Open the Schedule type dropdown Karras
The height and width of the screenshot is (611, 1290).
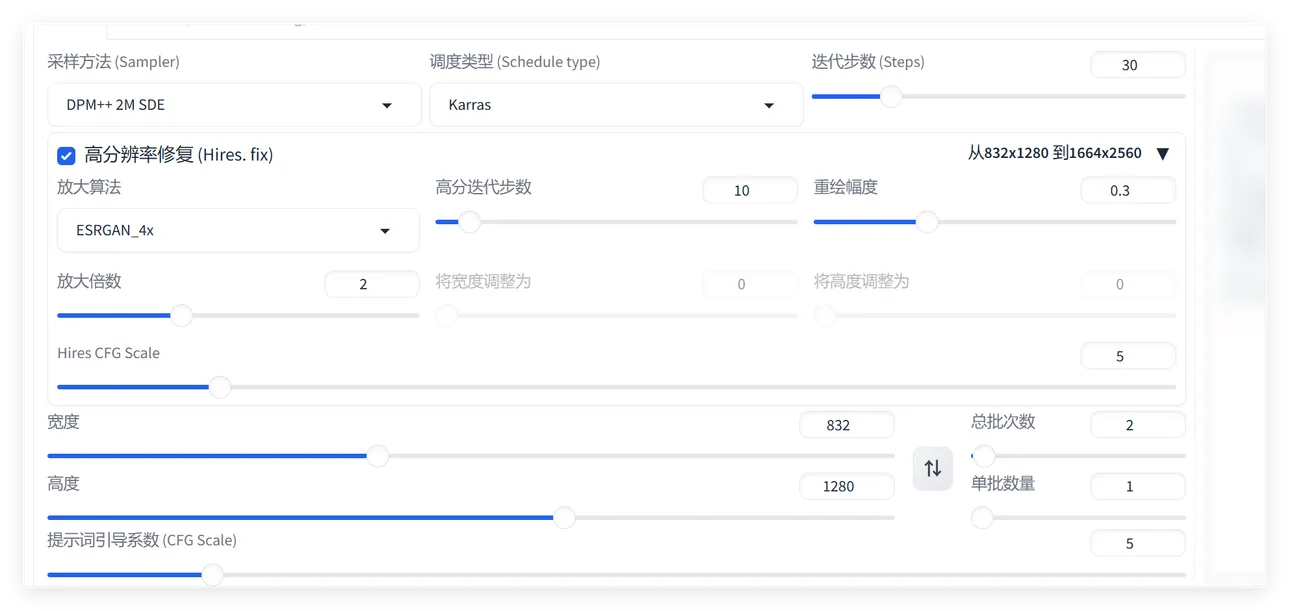pyautogui.click(x=616, y=105)
